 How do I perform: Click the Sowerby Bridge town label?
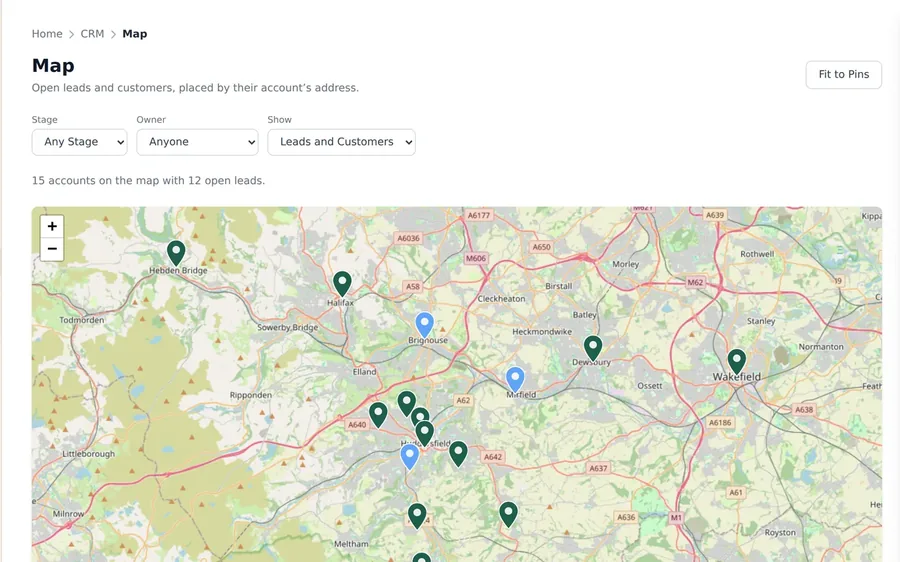(288, 327)
